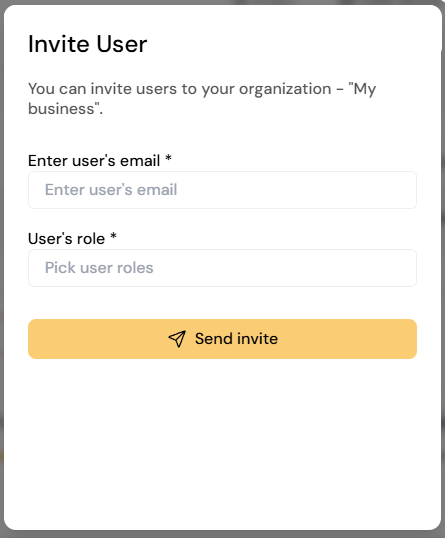Screen dimensions: 445x538
Task: Expand the user role selector's right end
Action: (x=401, y=268)
